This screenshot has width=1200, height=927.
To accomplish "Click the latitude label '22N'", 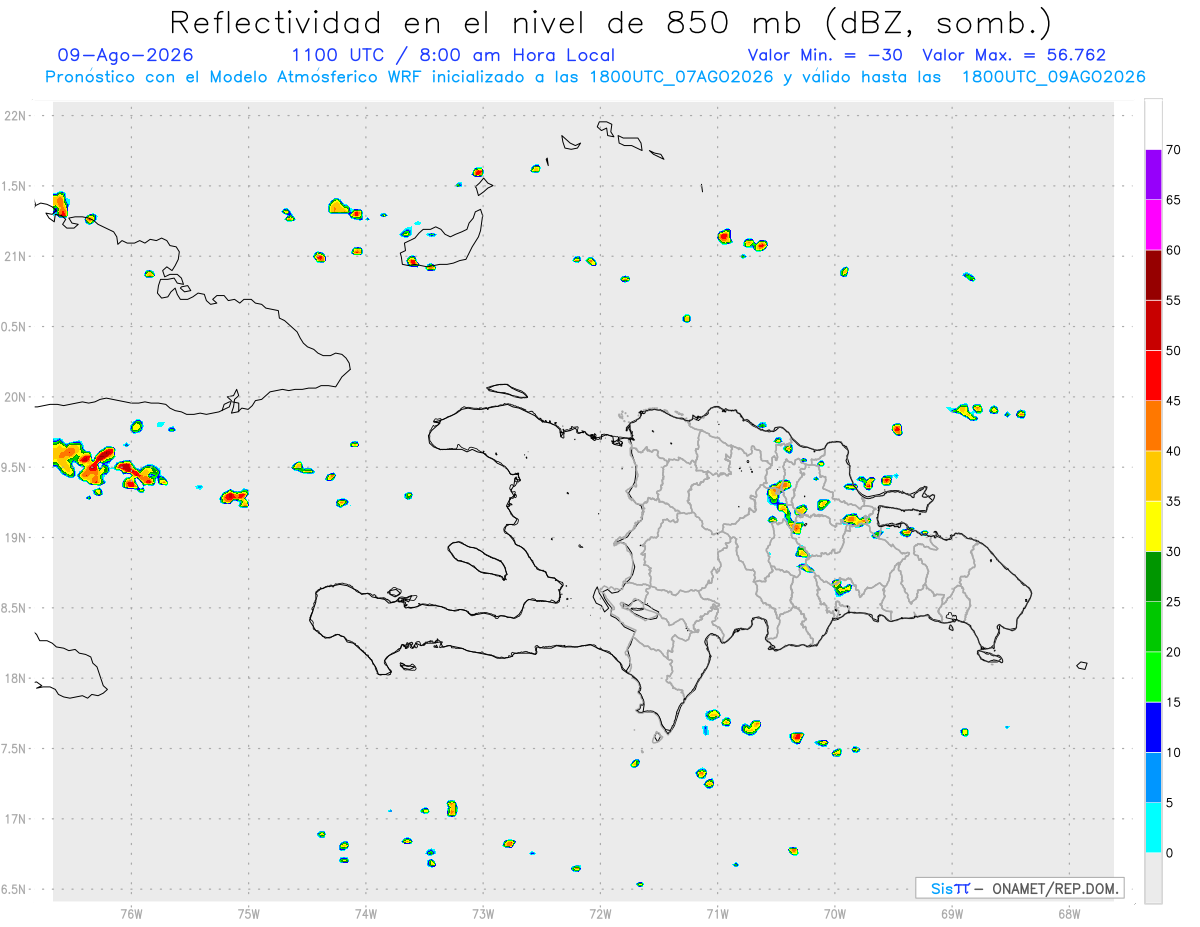I will (x=17, y=115).
